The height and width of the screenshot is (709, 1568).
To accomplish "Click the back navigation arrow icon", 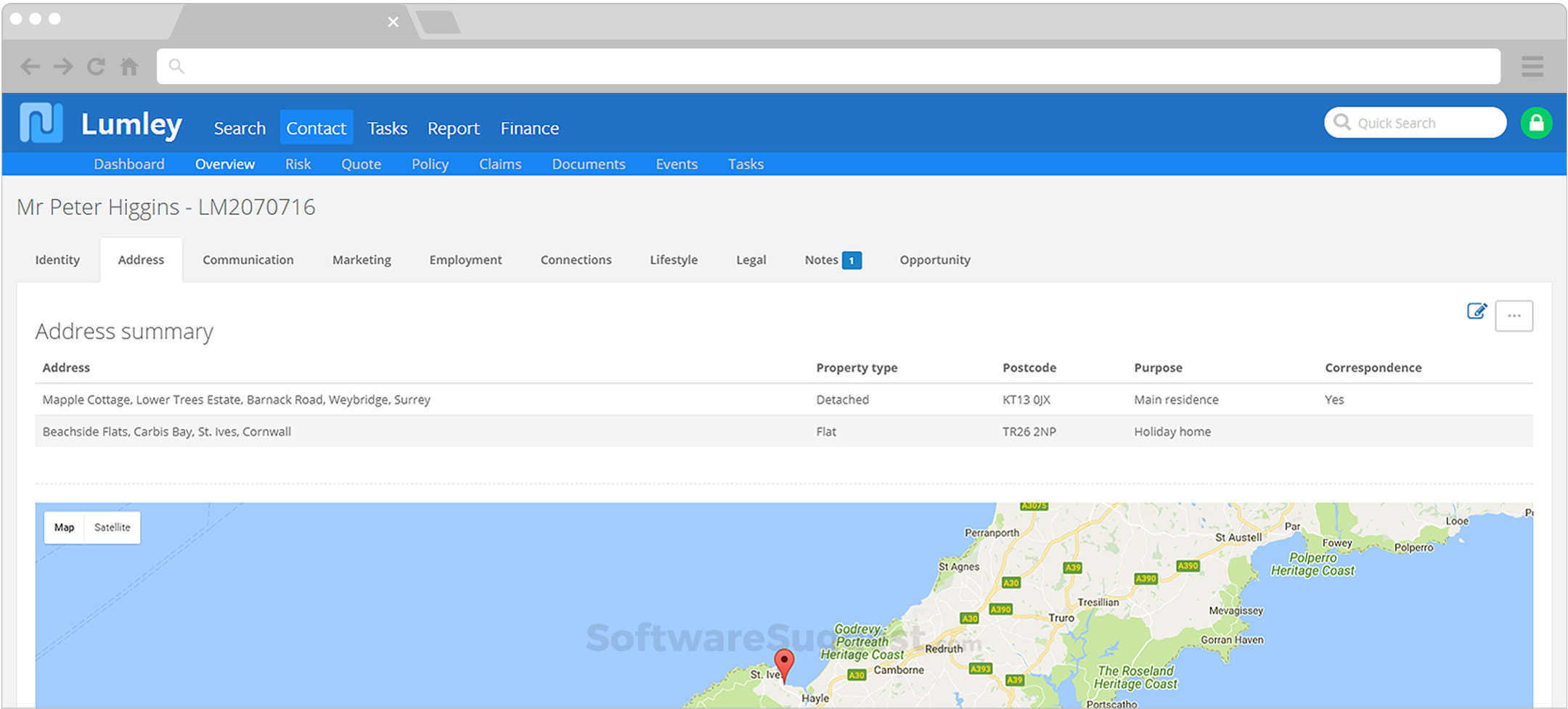I will 30,66.
